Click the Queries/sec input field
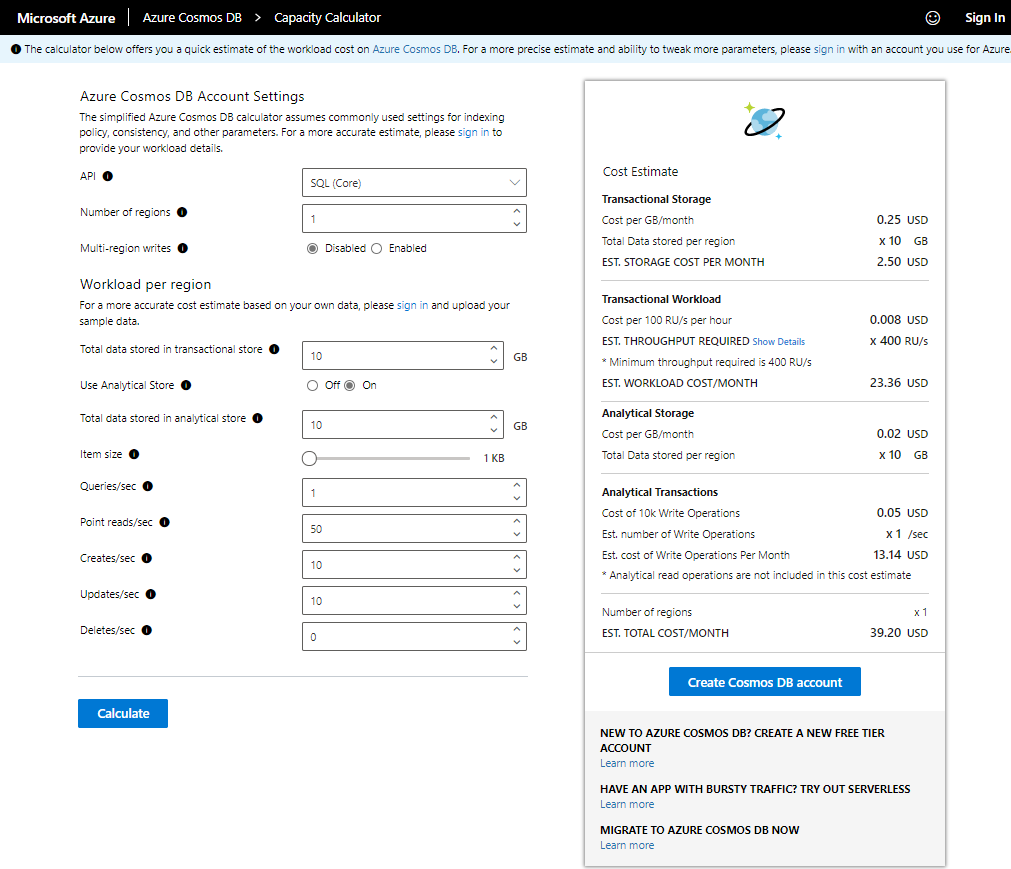The image size is (1011, 869). tap(414, 493)
